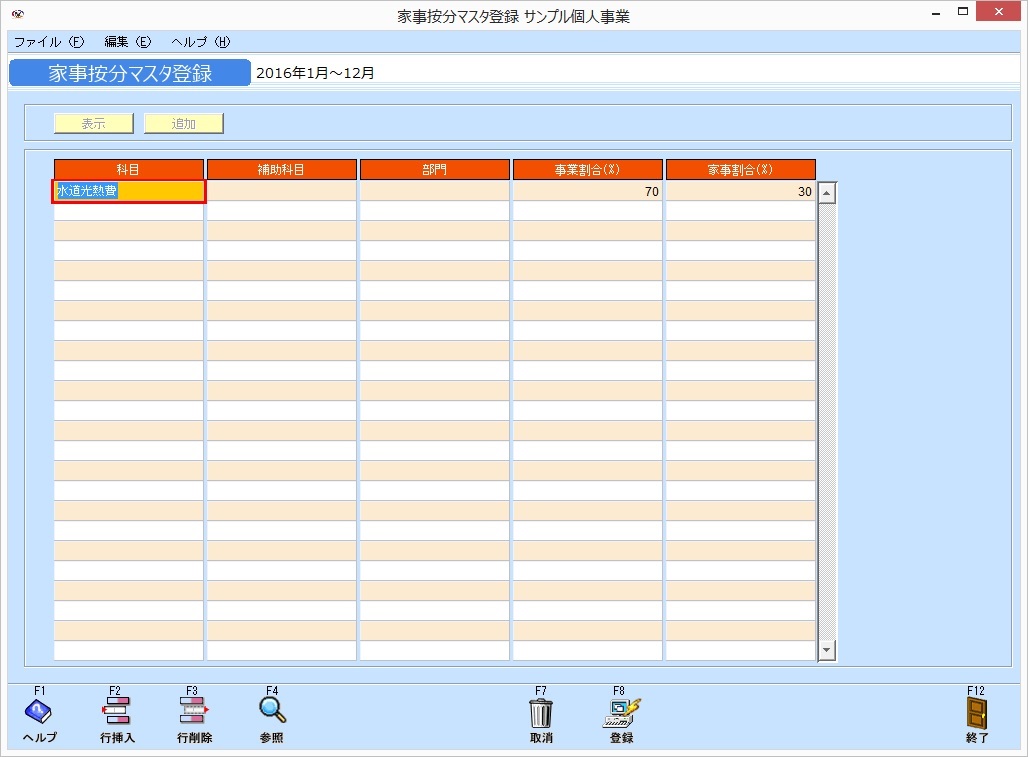1028x757 pixels.
Task: Click the scrollbar down arrow
Action: (x=827, y=650)
